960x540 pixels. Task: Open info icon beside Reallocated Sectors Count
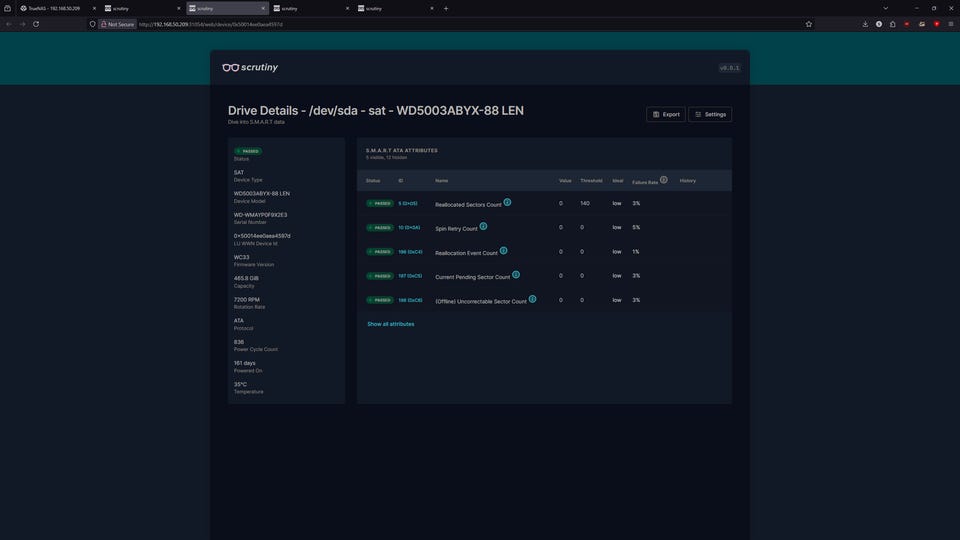pos(507,202)
